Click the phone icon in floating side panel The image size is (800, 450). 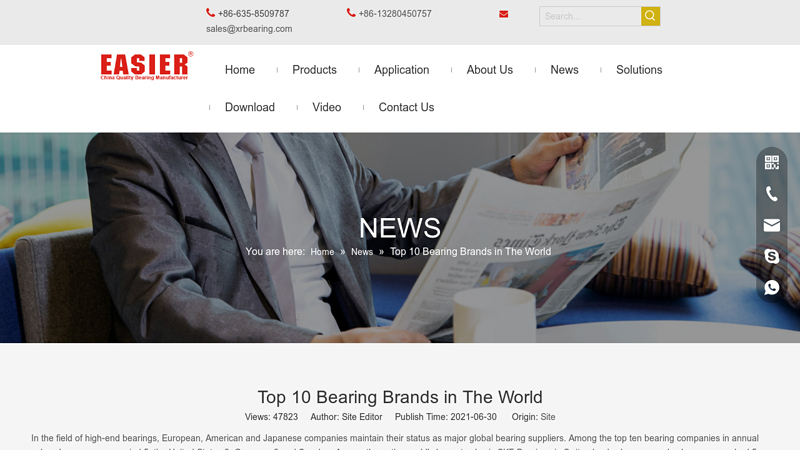[x=771, y=194]
